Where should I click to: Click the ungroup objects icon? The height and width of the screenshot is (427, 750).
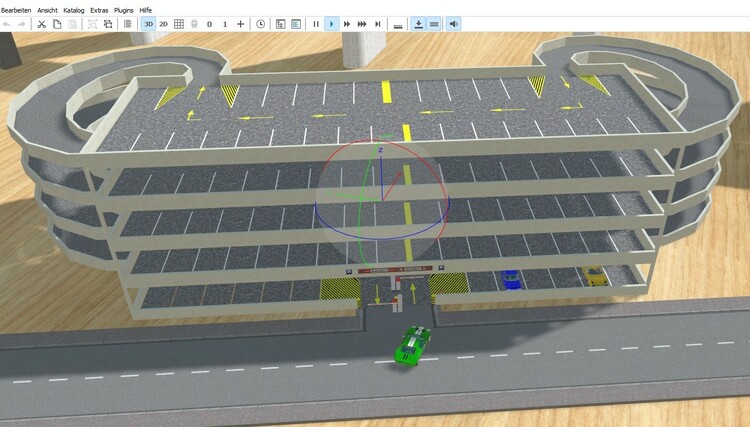108,24
